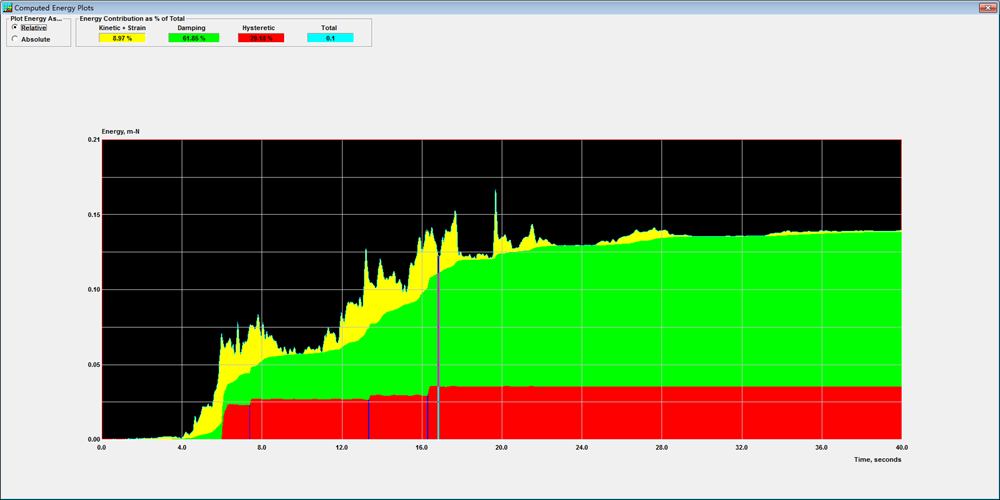Click the yellow Kinetic + Strain swatch
The width and height of the screenshot is (1000, 500).
click(122, 38)
